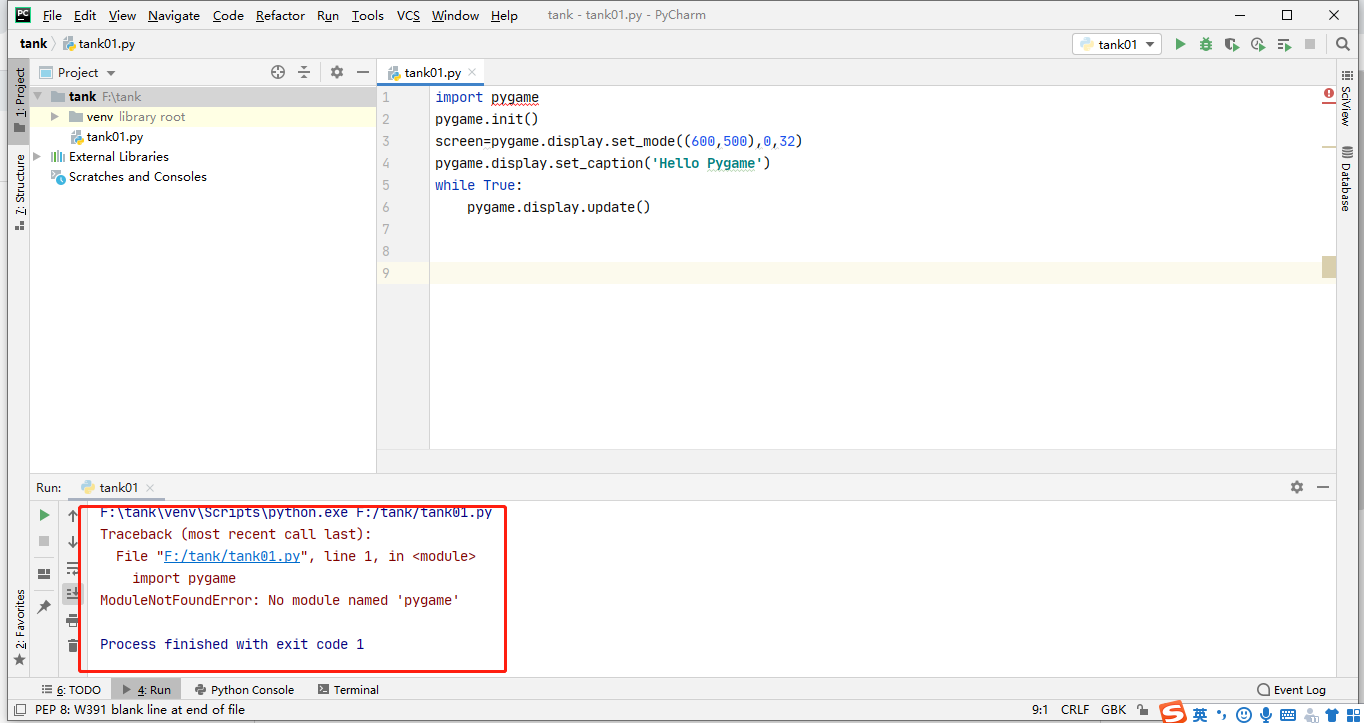Click the Sogou microphone voice input icon
Image resolution: width=1364 pixels, height=723 pixels.
[x=1266, y=714]
